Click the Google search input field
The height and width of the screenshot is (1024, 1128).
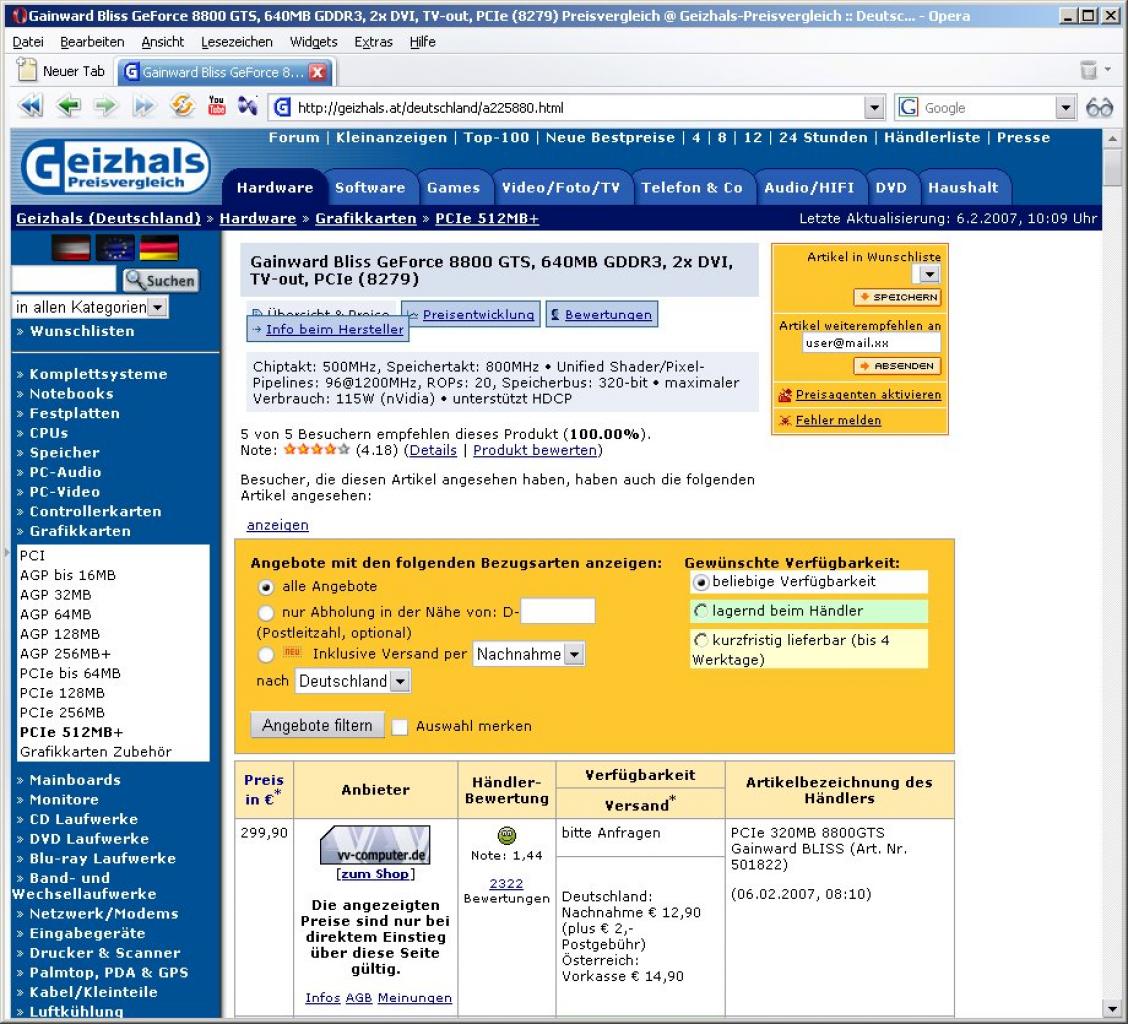(x=987, y=108)
